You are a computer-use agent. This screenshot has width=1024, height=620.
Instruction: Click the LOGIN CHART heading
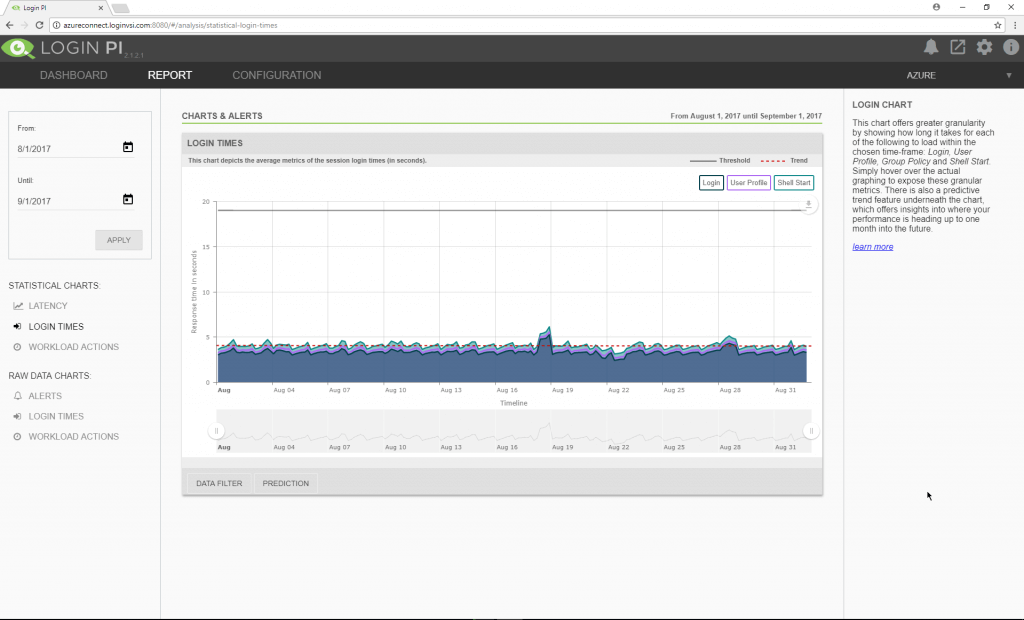(882, 105)
